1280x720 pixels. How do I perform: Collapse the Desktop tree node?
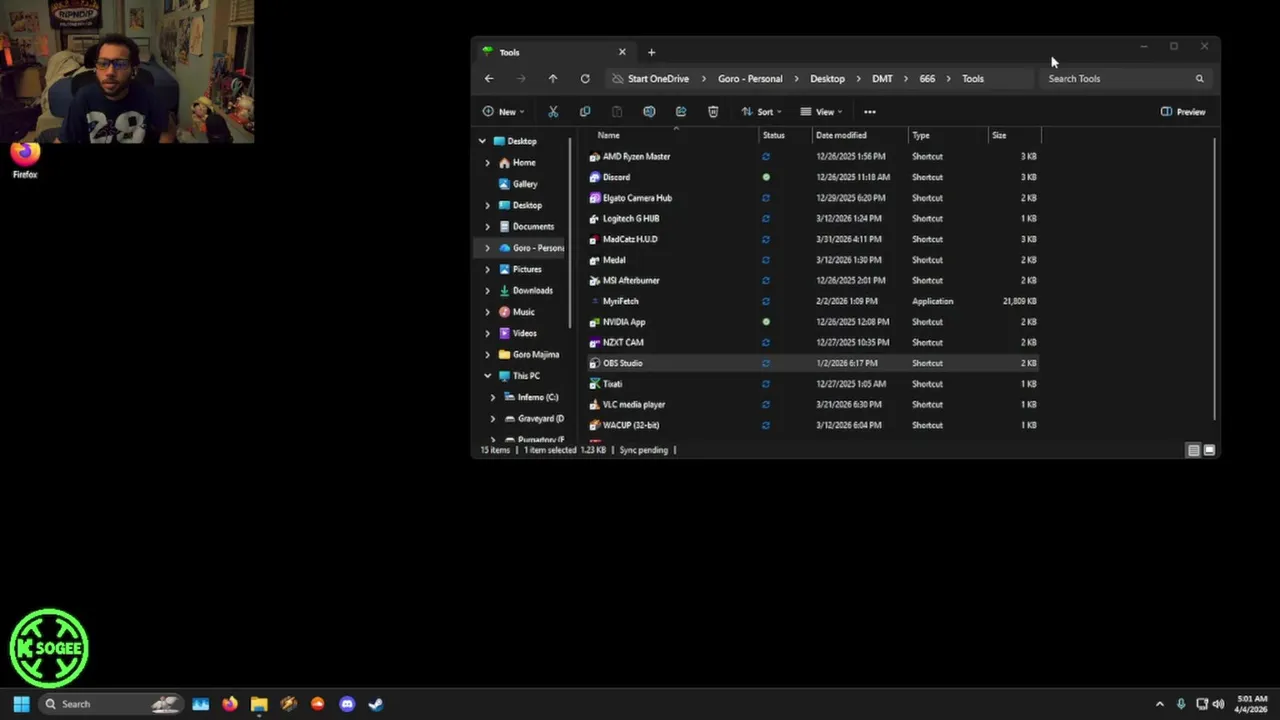click(x=482, y=141)
